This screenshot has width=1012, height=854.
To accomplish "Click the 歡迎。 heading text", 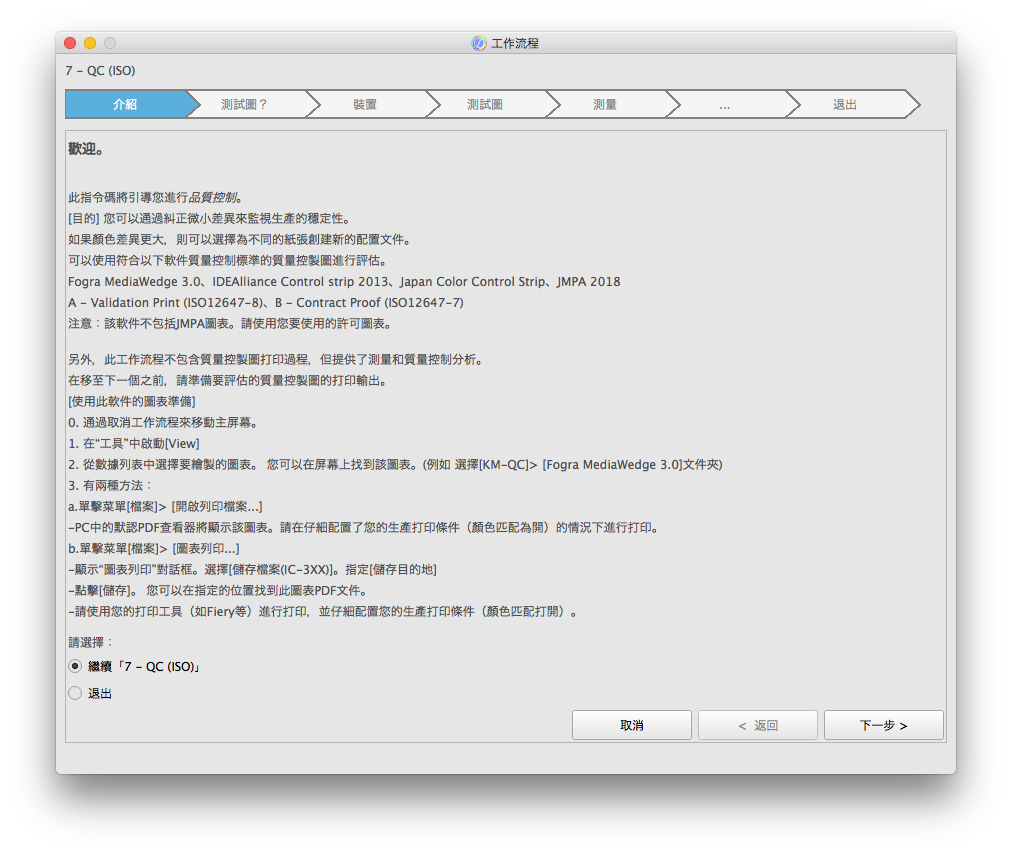I will pos(86,149).
